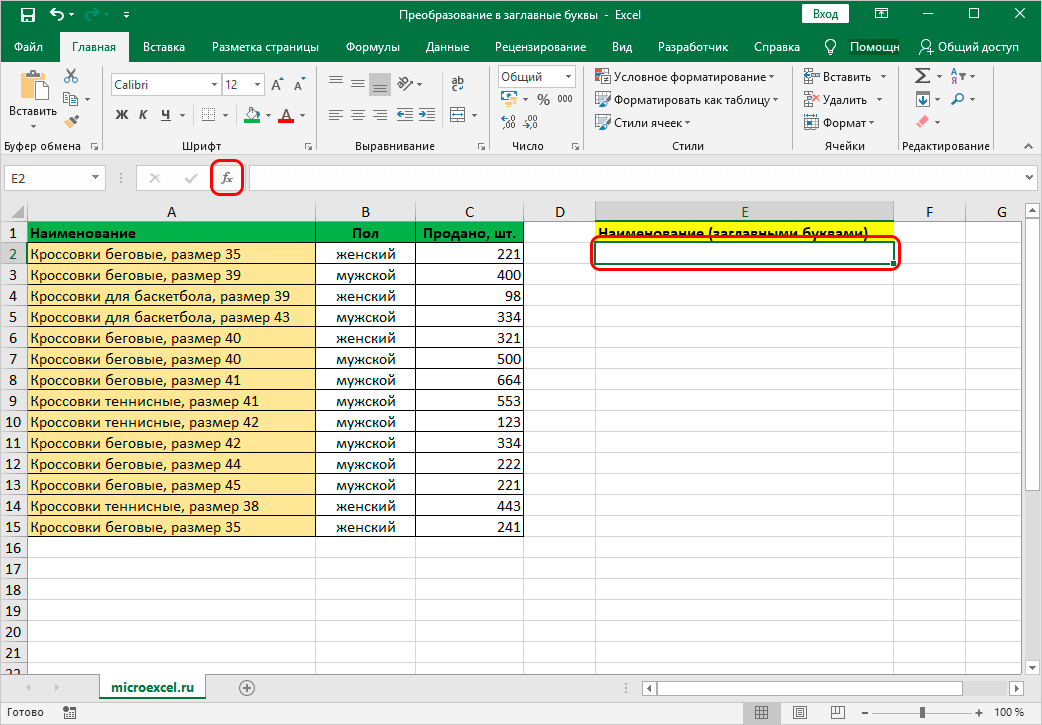Expand the Общий number format dropdown
The height and width of the screenshot is (725, 1042).
point(568,77)
